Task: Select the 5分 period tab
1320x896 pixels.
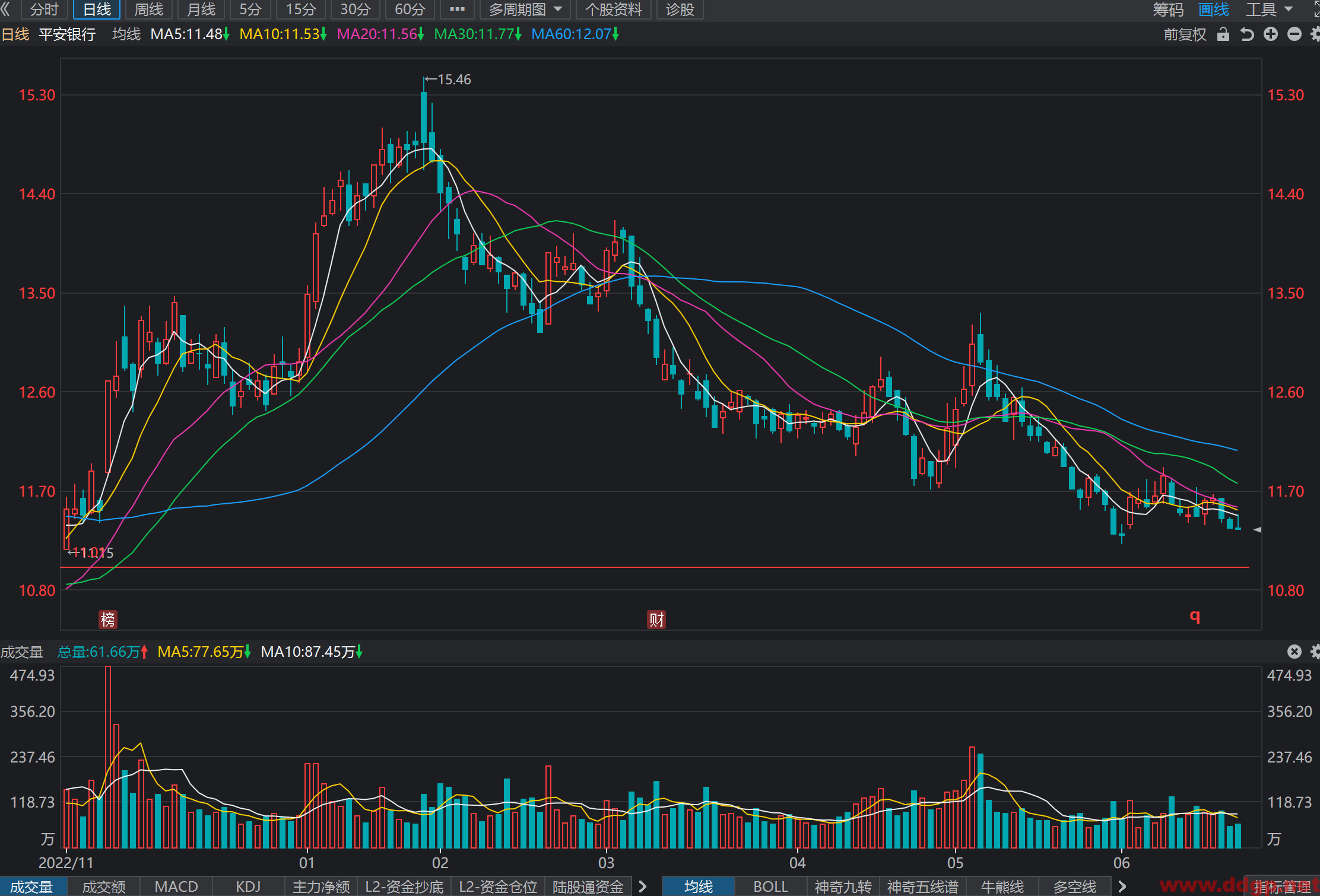Action: (x=250, y=9)
